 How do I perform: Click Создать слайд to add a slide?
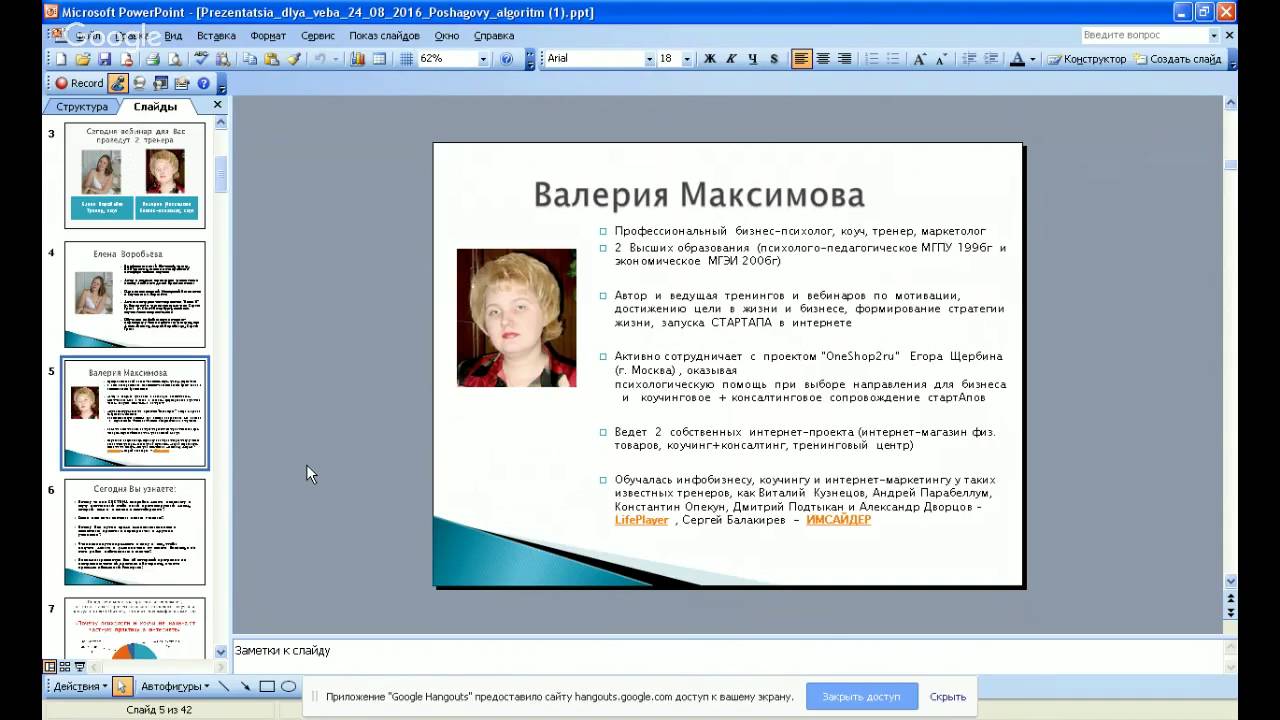click(1177, 59)
